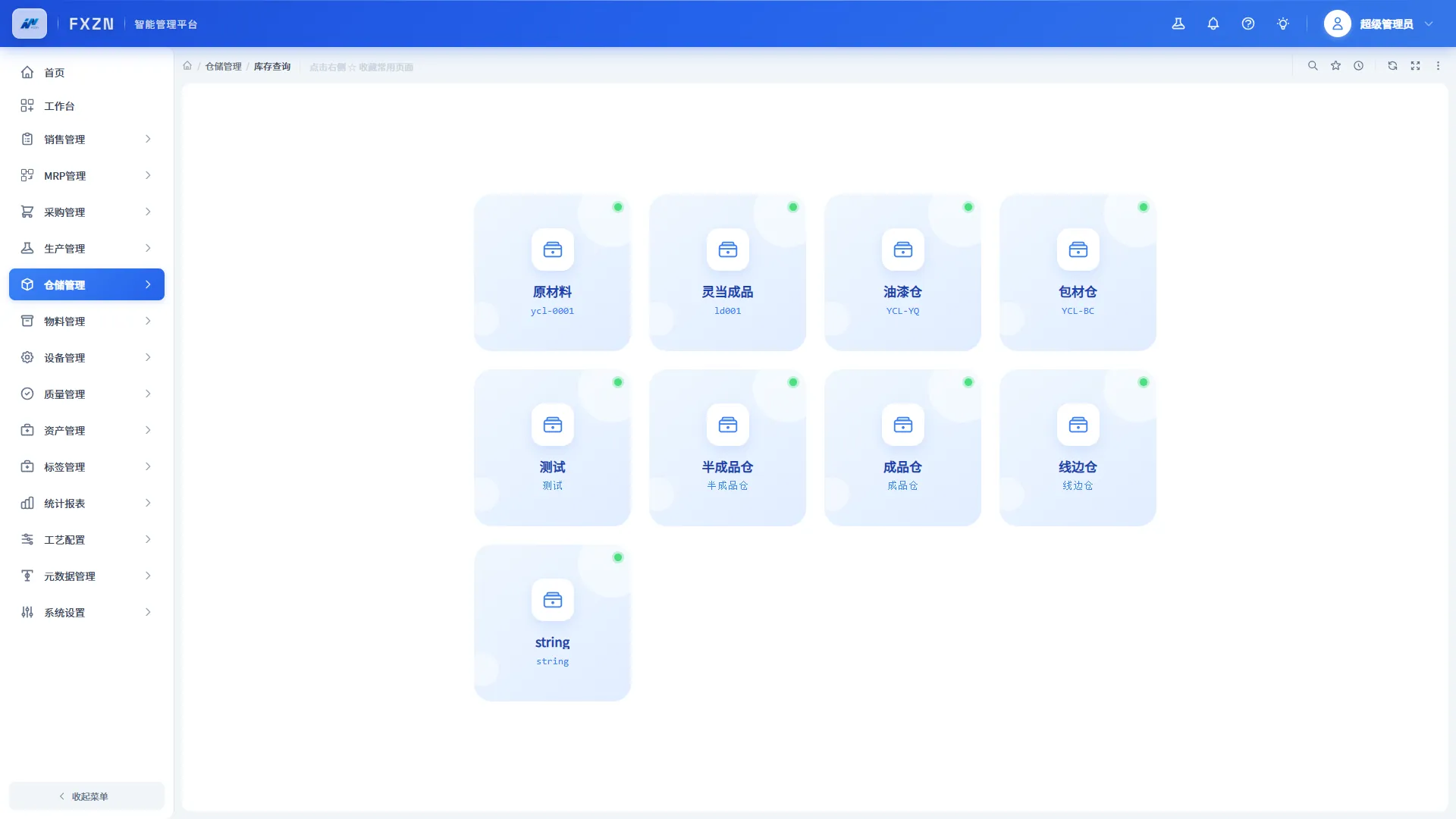Open 统计报表 in sidebar
The height and width of the screenshot is (819, 1456).
click(86, 503)
